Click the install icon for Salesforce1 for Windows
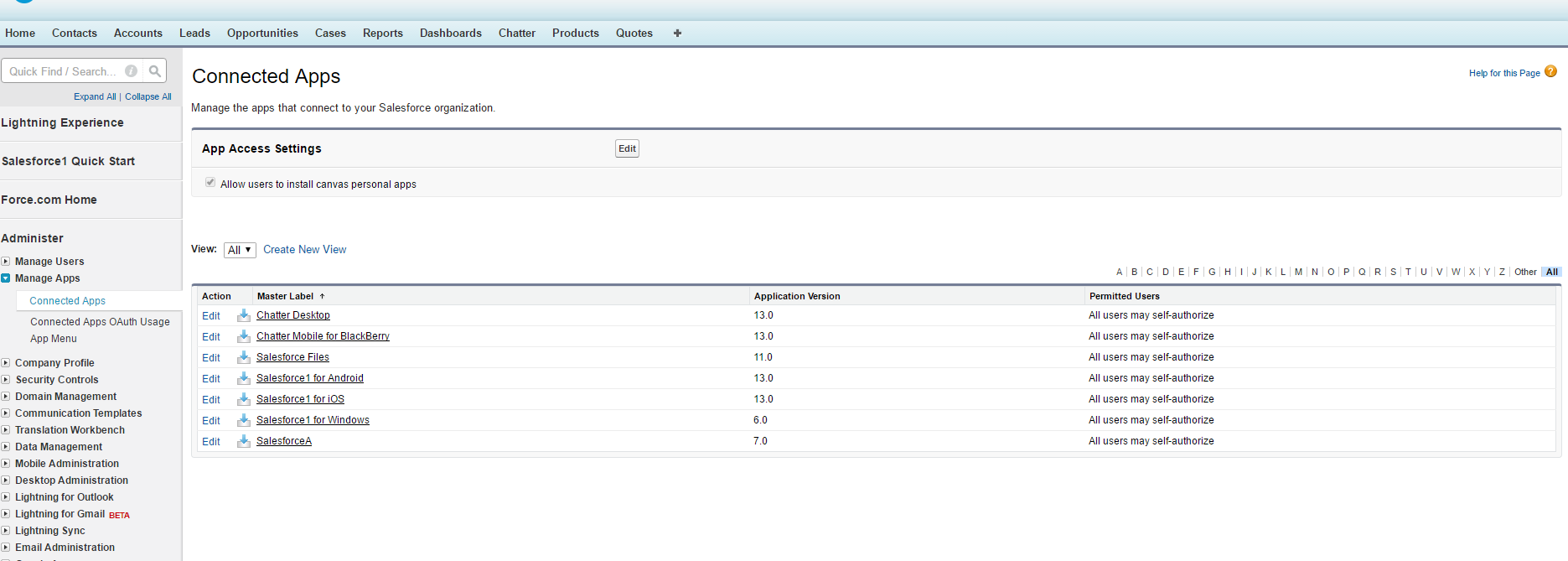Screen dimensions: 1568x561 [x=244, y=420]
